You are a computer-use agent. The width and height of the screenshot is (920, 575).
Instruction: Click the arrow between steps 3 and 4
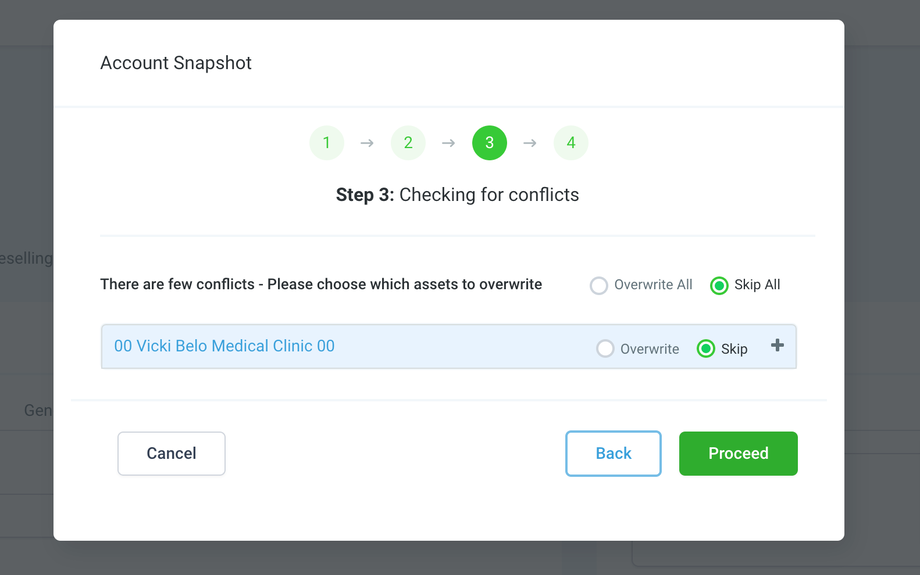(x=530, y=143)
